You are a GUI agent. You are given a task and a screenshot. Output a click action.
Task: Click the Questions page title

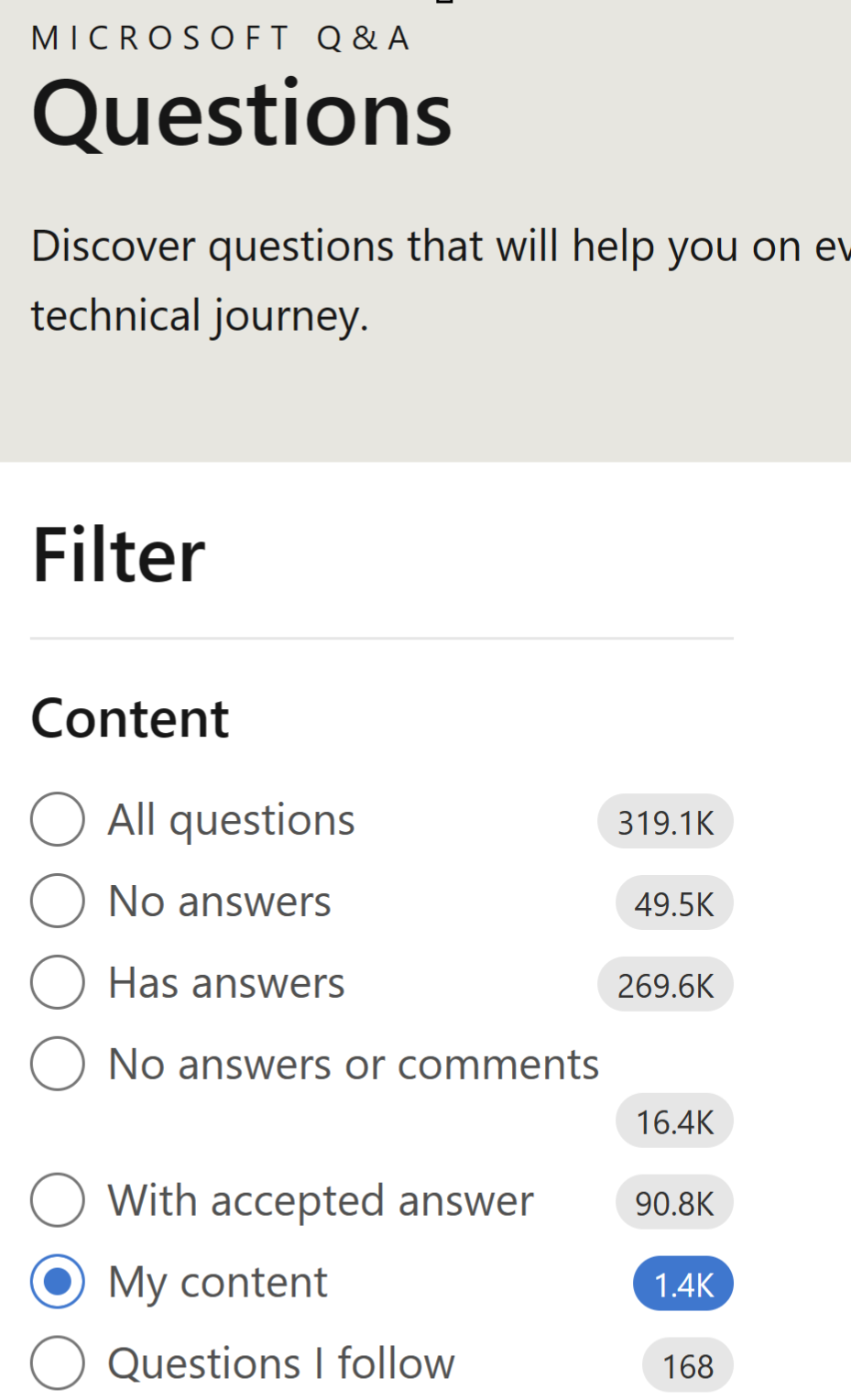[242, 115]
